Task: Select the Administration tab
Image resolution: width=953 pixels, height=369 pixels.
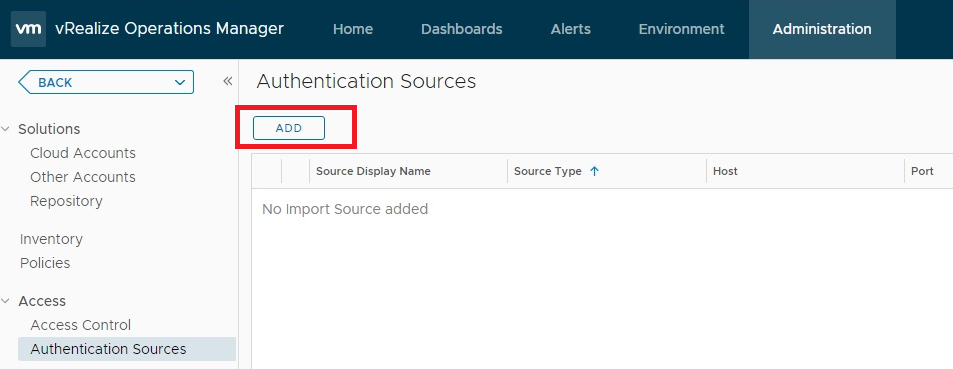Action: (822, 29)
